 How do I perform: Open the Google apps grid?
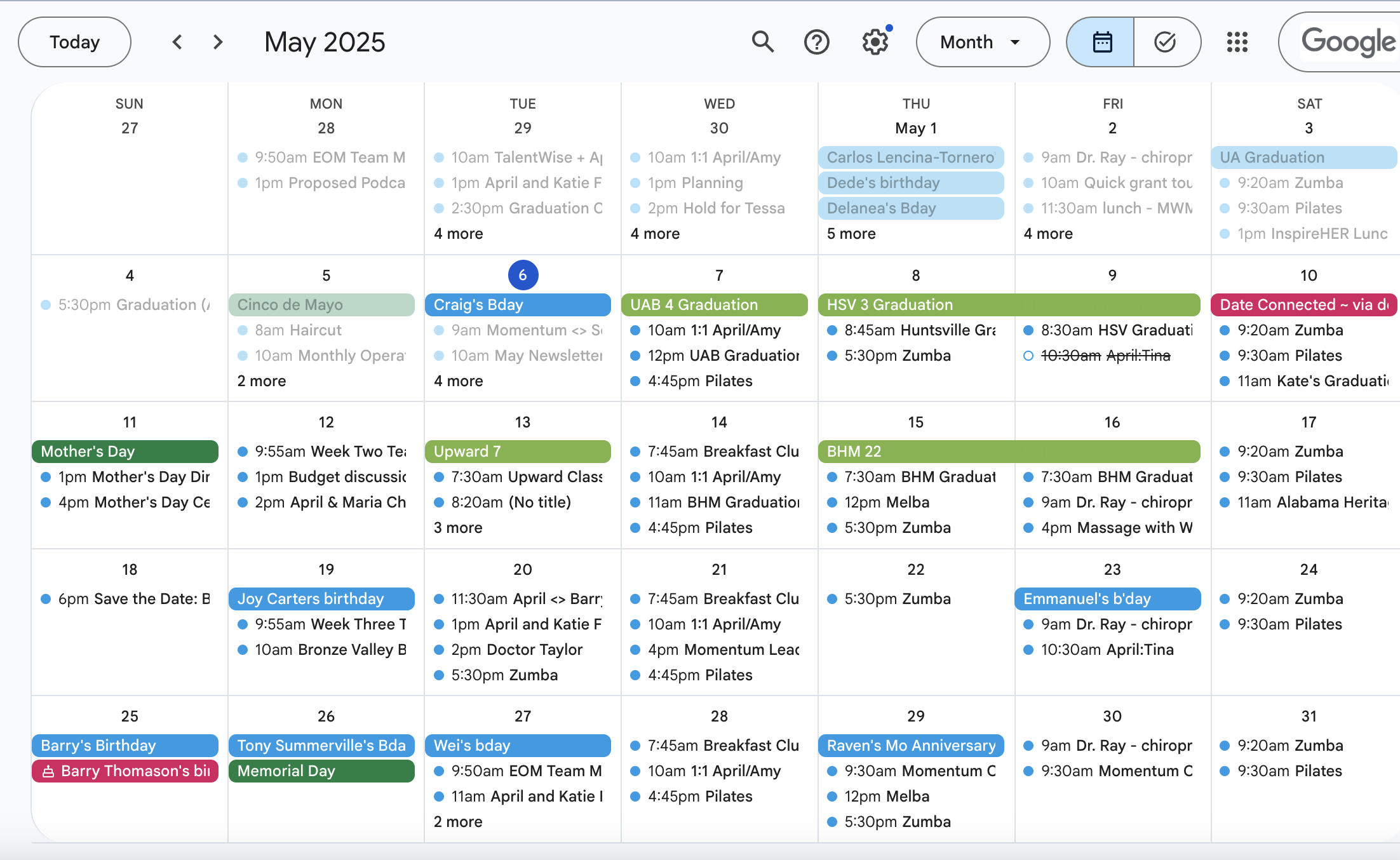(1237, 42)
